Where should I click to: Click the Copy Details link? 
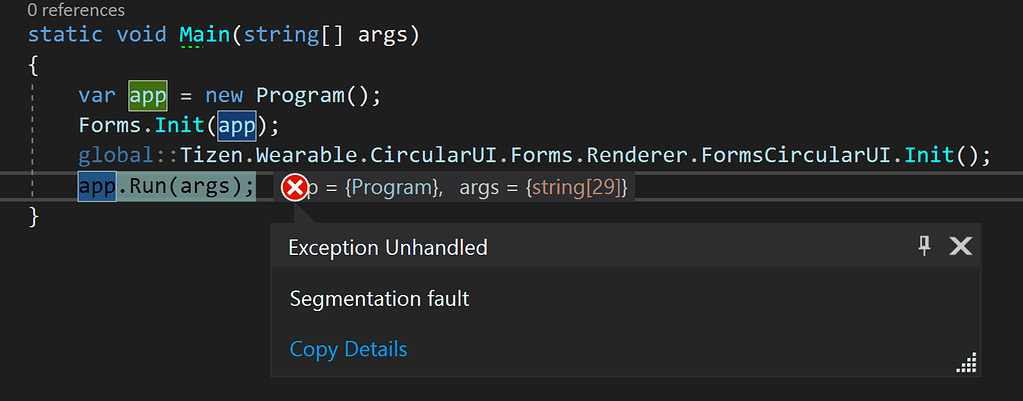pyautogui.click(x=348, y=349)
